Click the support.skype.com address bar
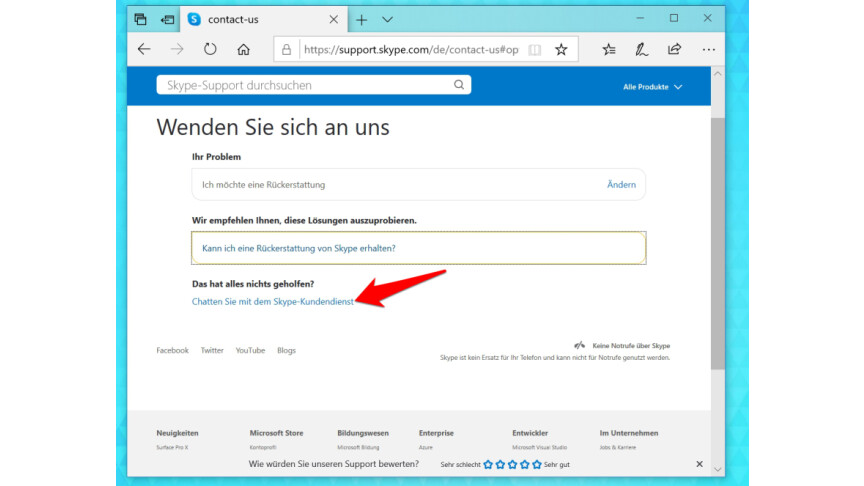864x486 pixels. coord(411,50)
